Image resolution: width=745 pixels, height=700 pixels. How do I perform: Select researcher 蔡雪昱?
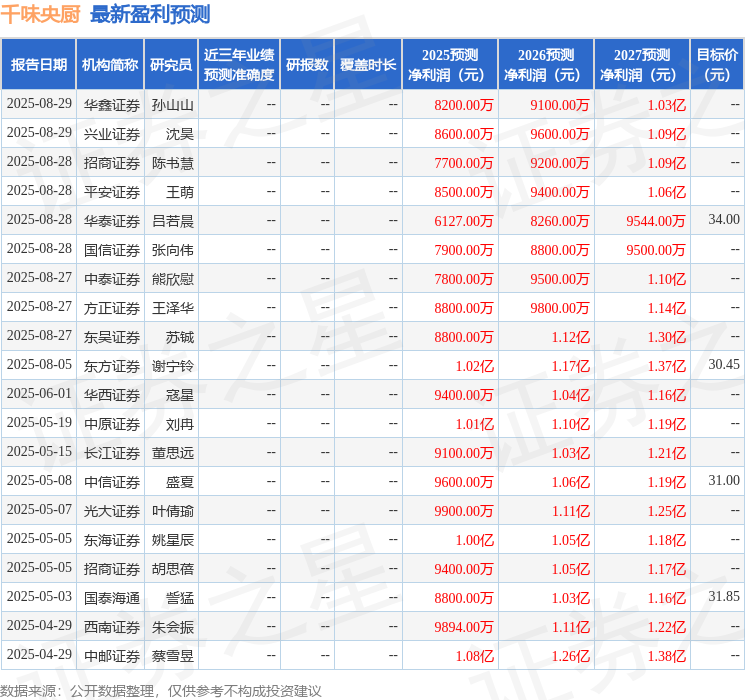(172, 656)
